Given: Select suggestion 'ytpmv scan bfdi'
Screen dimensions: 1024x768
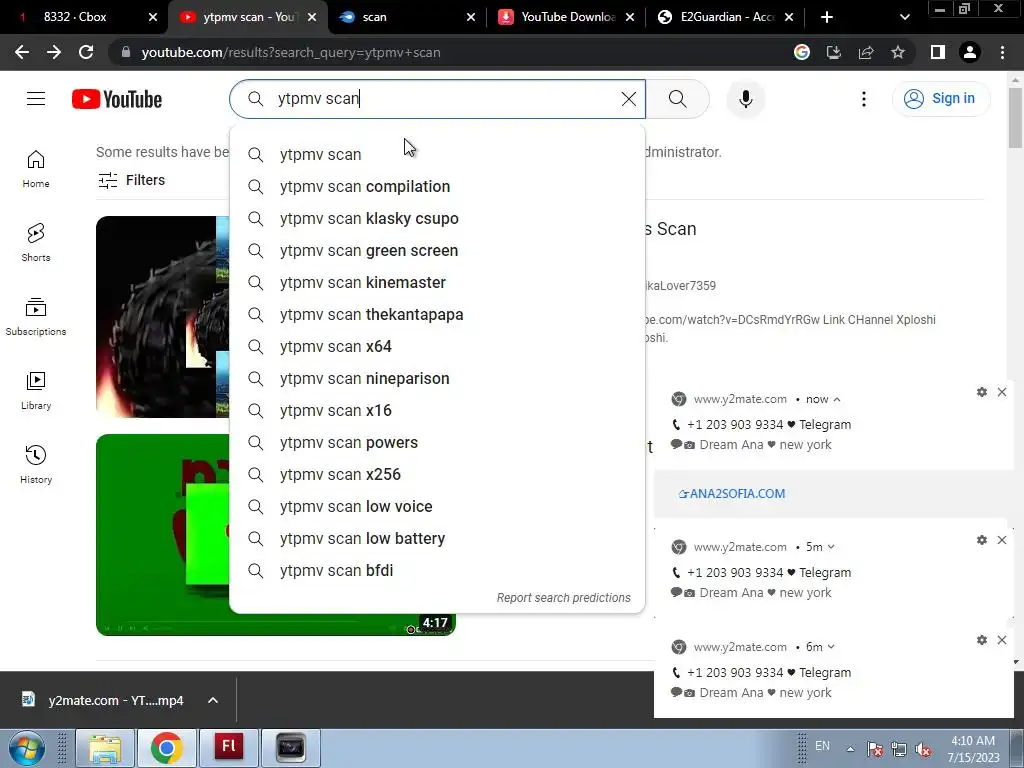Looking at the screenshot, I should coord(437,571).
